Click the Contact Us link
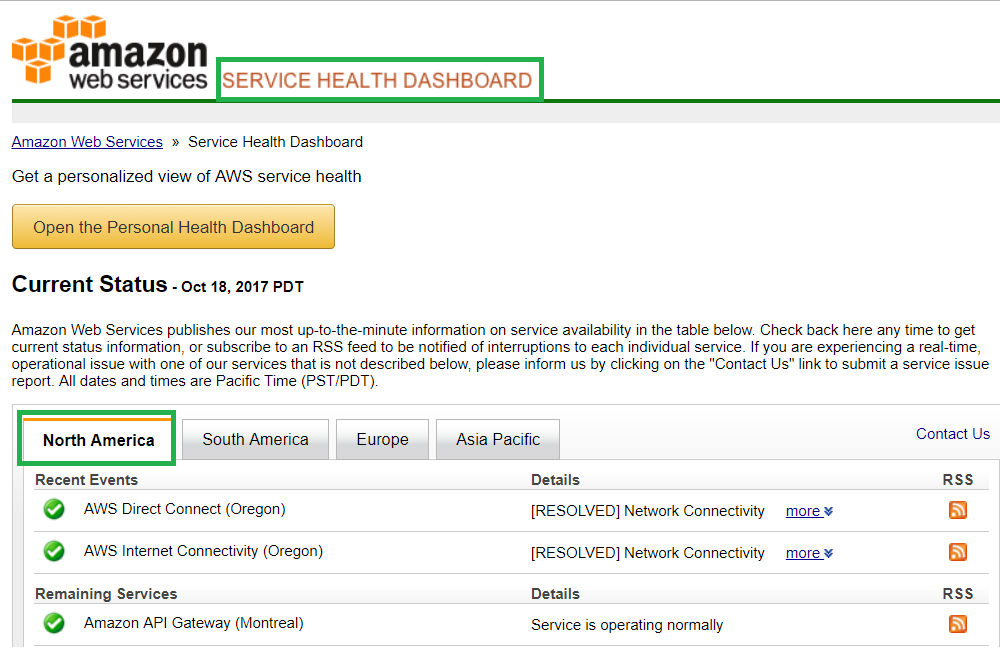Image resolution: width=1000 pixels, height=648 pixels. 953,434
